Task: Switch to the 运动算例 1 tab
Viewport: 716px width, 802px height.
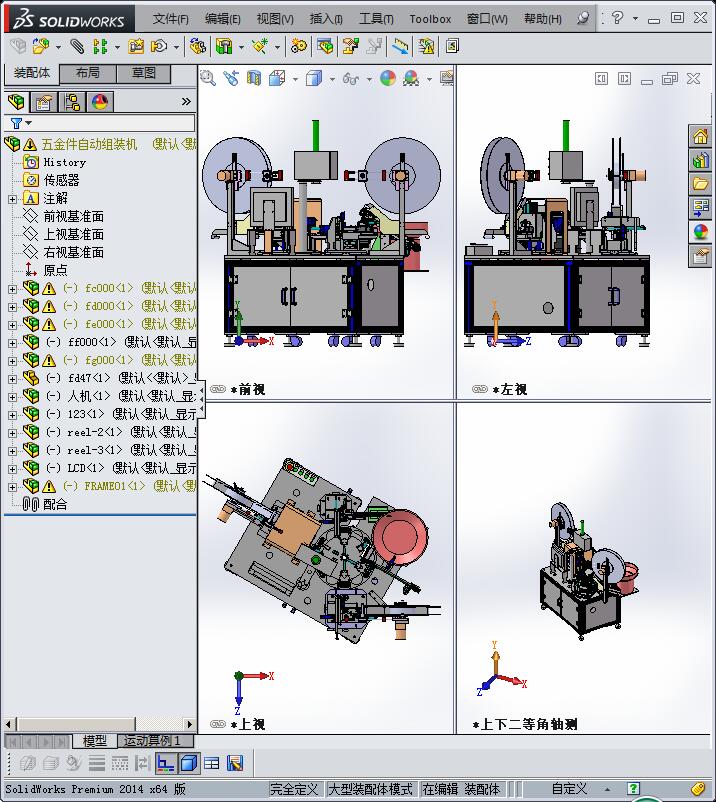Action: 152,740
